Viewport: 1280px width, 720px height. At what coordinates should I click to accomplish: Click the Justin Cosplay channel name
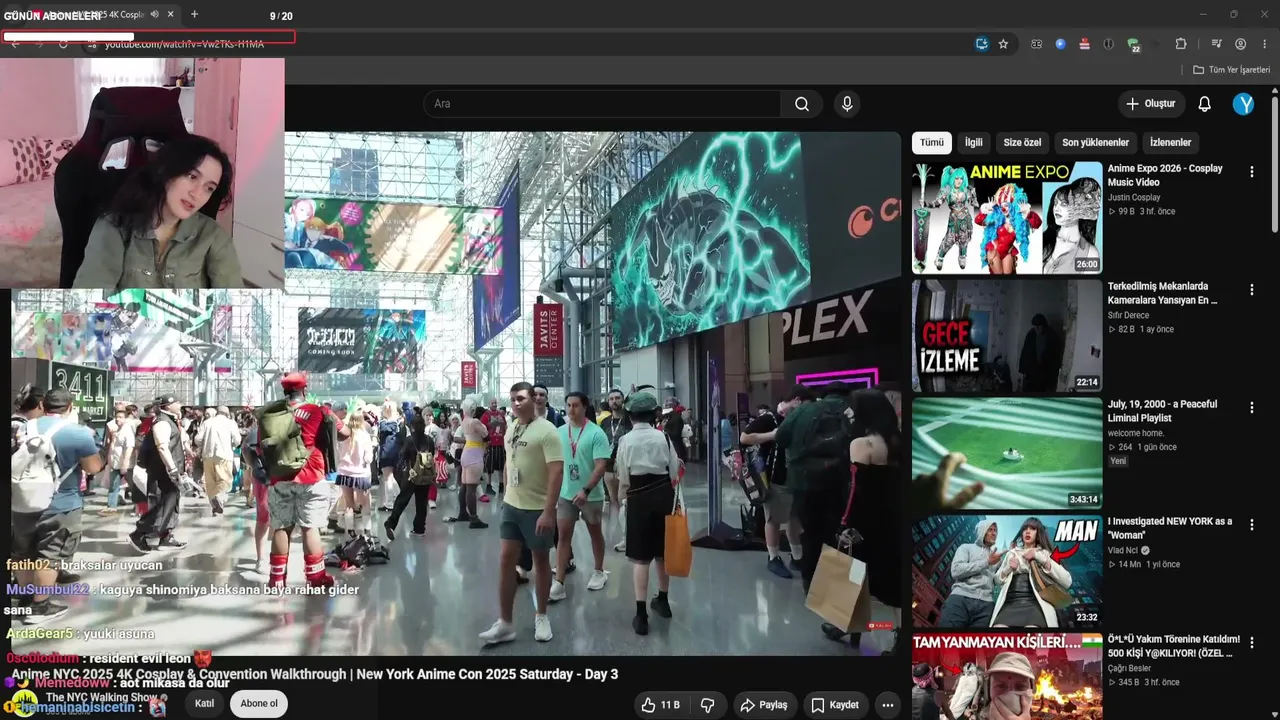click(1134, 198)
